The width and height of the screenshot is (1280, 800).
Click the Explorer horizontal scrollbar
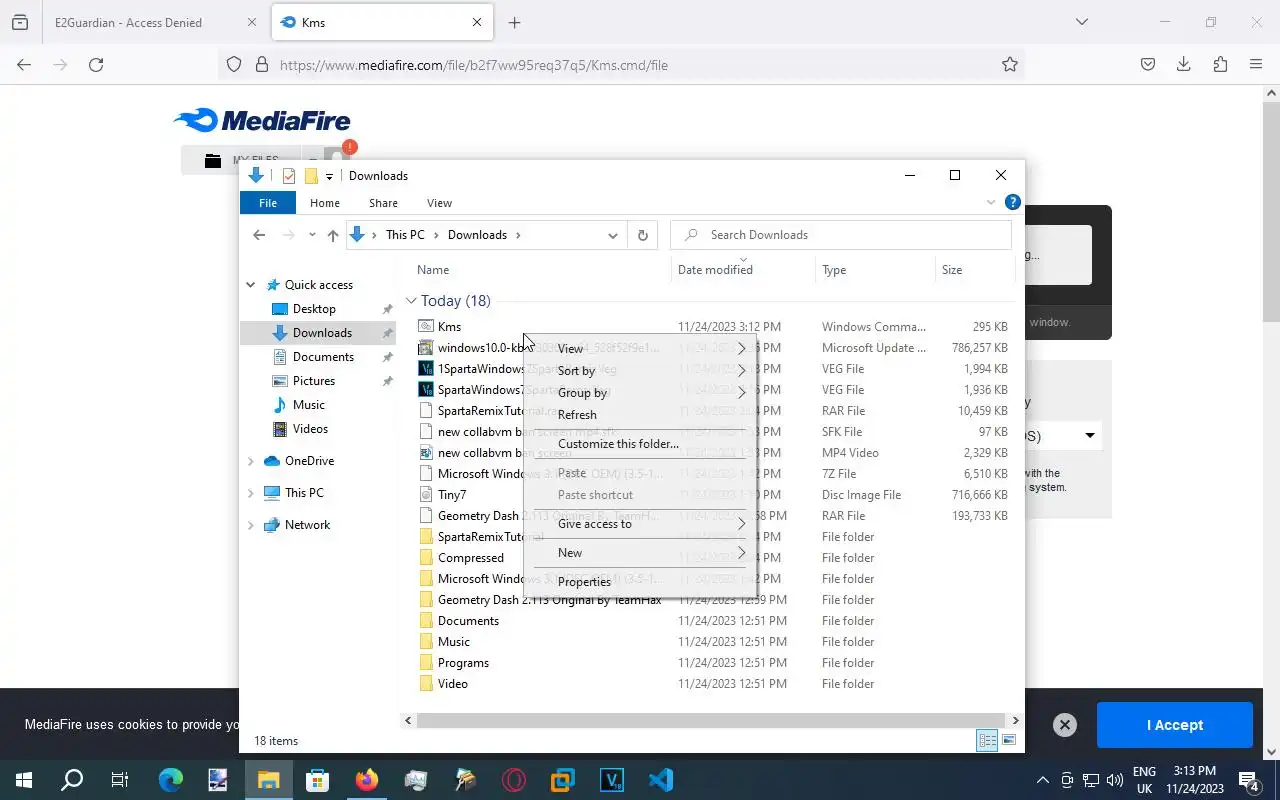tap(712, 720)
